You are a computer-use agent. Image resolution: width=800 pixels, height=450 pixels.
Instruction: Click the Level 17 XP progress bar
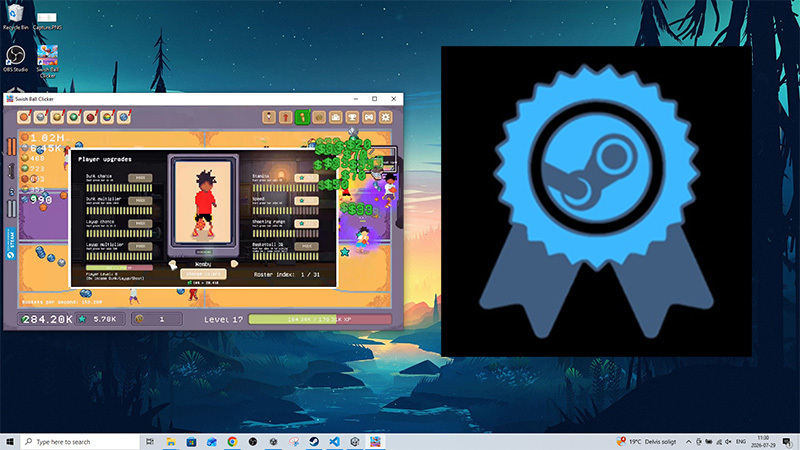pyautogui.click(x=319, y=319)
